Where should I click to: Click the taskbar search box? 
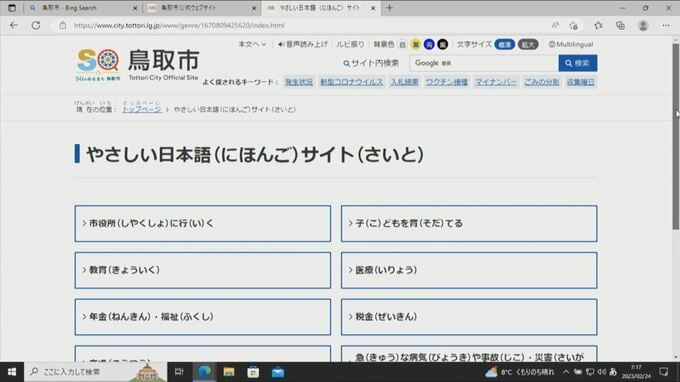click(x=95, y=372)
